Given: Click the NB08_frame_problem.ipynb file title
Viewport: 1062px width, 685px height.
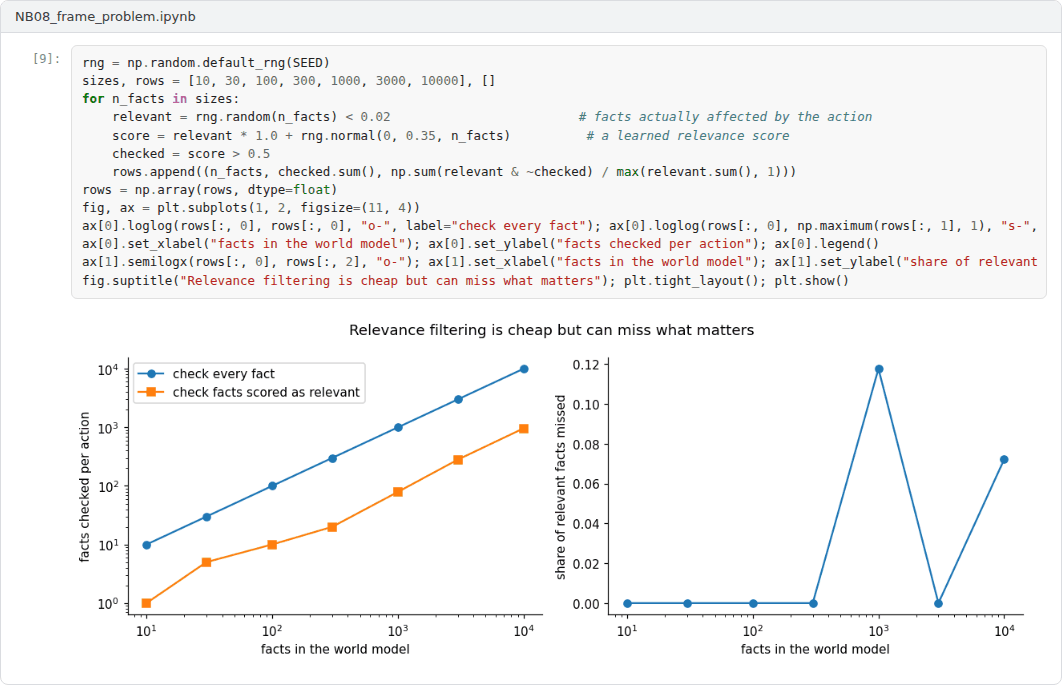Looking at the screenshot, I should pyautogui.click(x=105, y=16).
